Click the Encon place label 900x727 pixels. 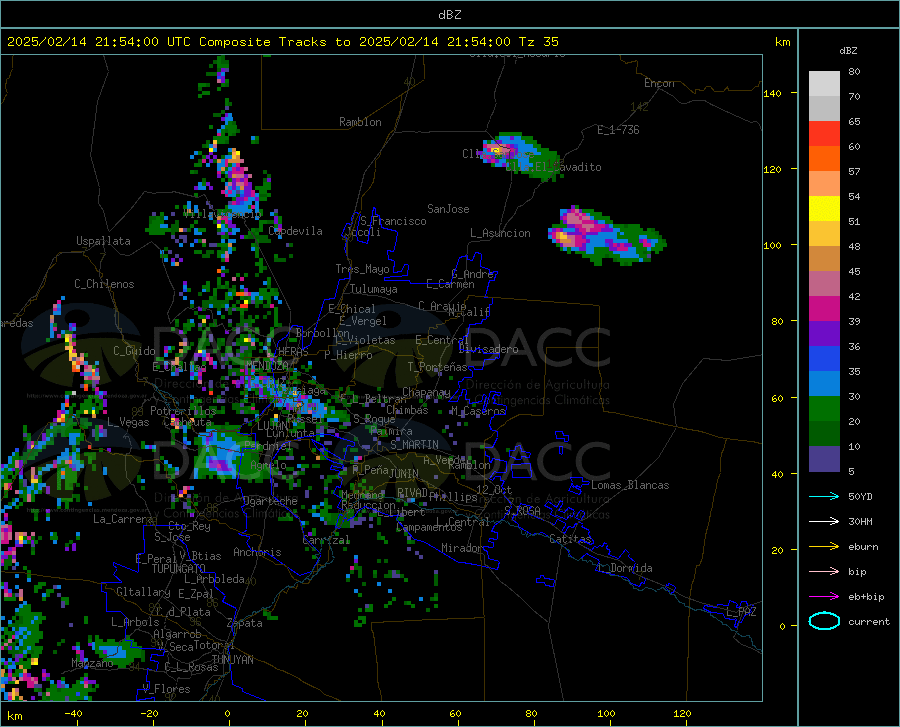coord(659,83)
